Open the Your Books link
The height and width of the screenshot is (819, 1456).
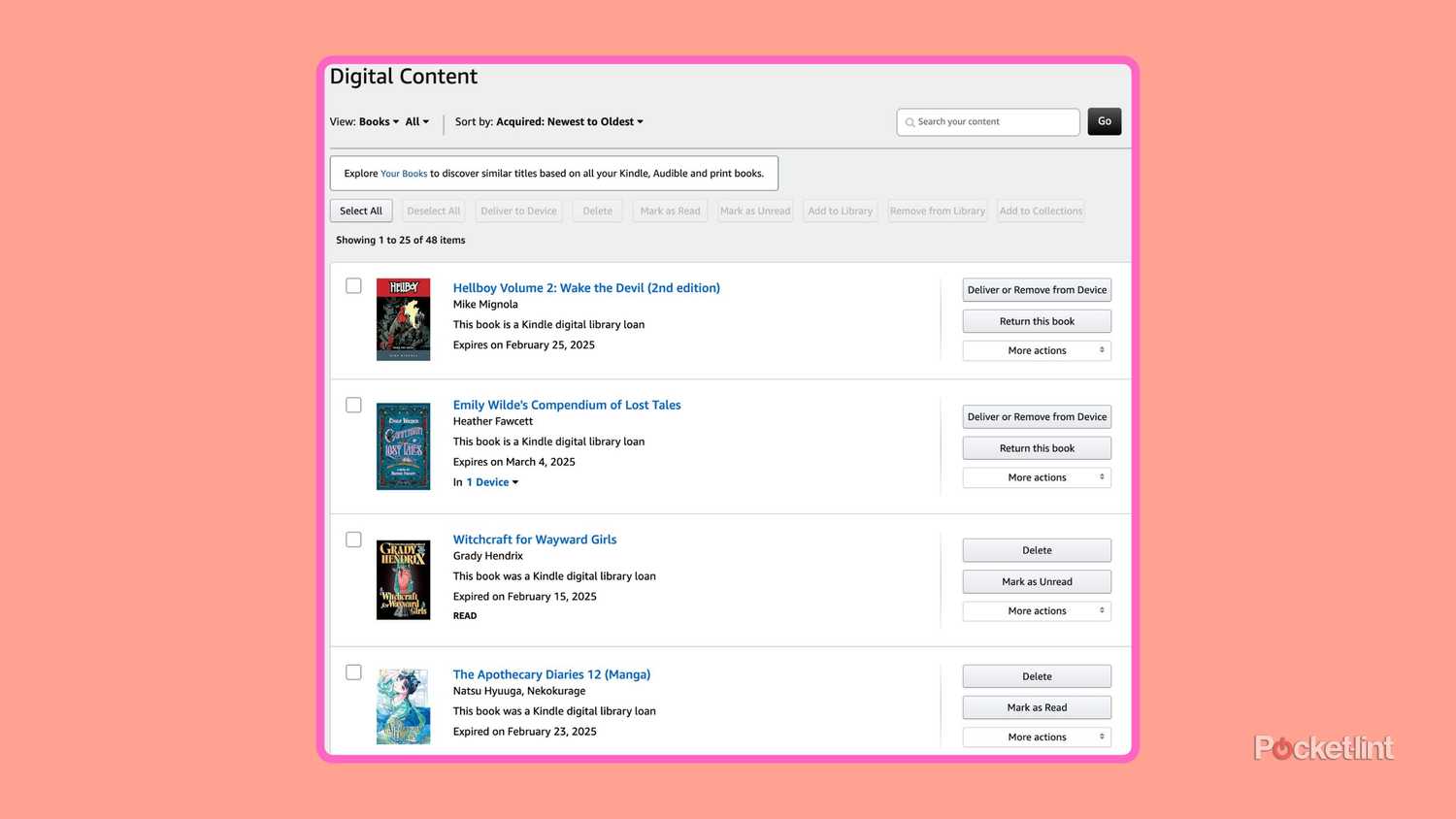(x=404, y=174)
